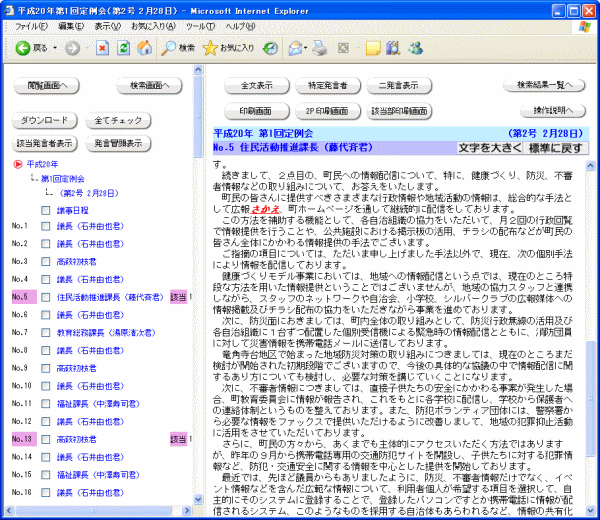The height and width of the screenshot is (520, 600).
Task: Click the Windows flag logo
Action: tap(584, 27)
